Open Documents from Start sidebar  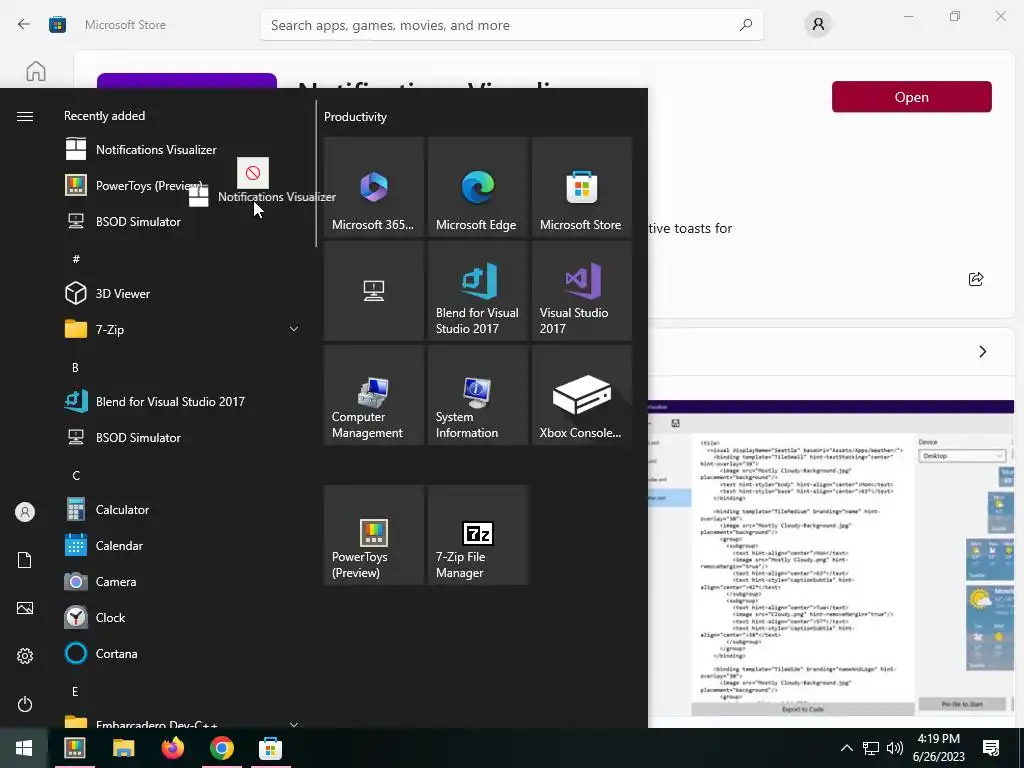pos(25,560)
